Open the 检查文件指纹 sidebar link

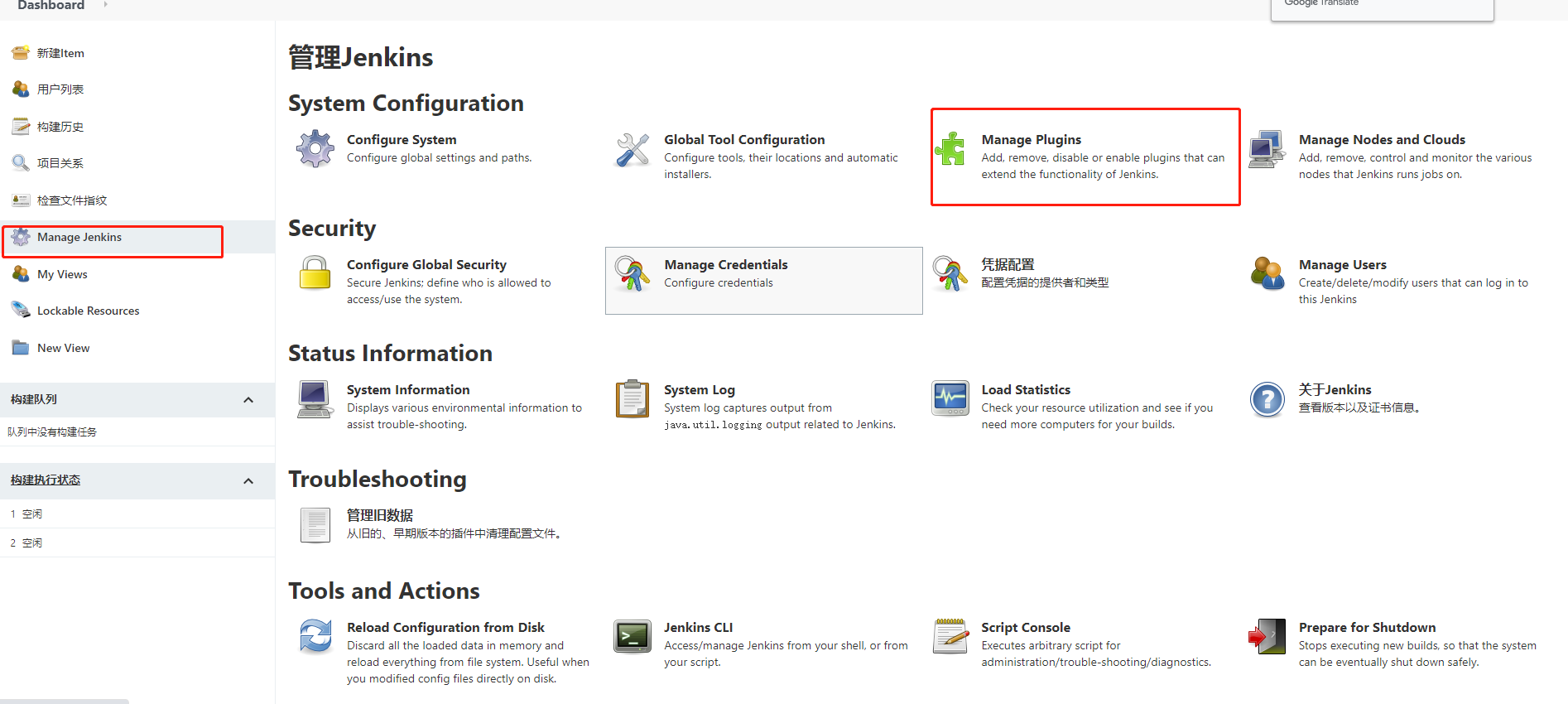(x=72, y=200)
